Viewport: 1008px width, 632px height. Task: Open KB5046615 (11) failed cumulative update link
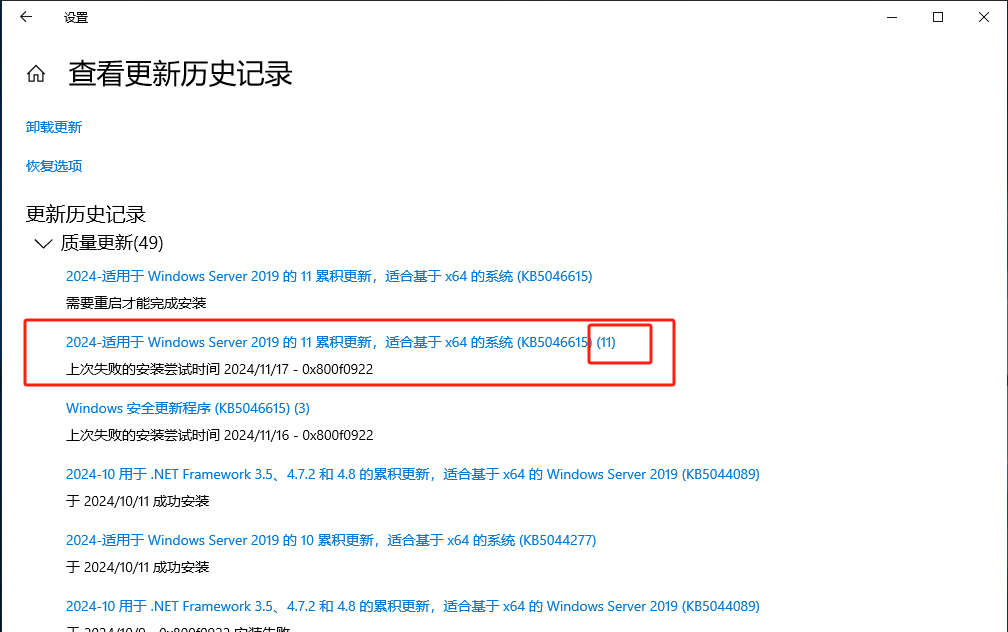[x=341, y=343]
